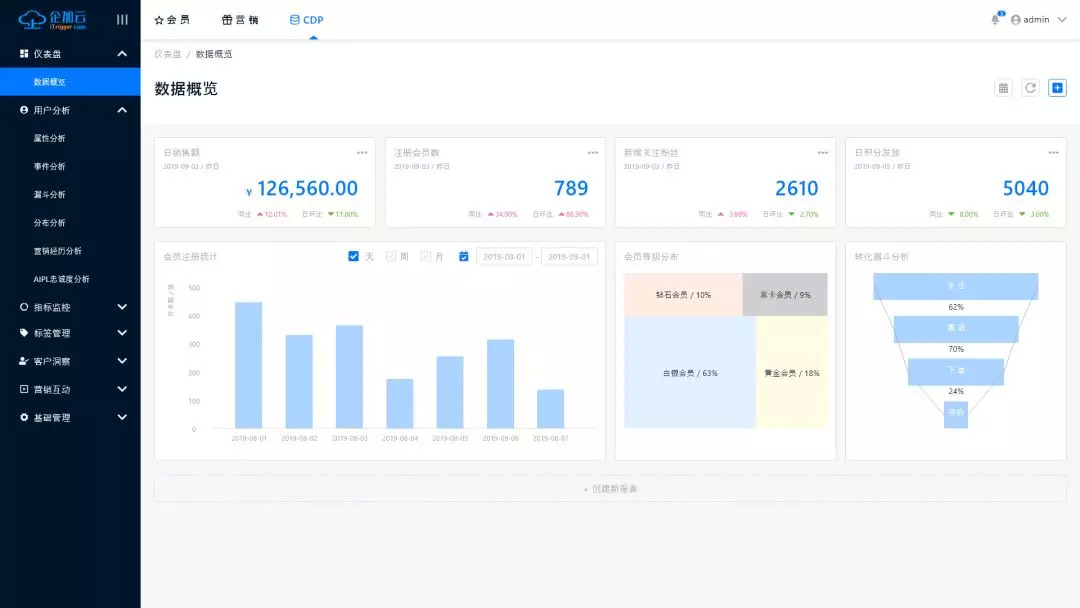Open more options on 注册会员数 card
Viewport: 1080px width, 608px height.
(593, 153)
